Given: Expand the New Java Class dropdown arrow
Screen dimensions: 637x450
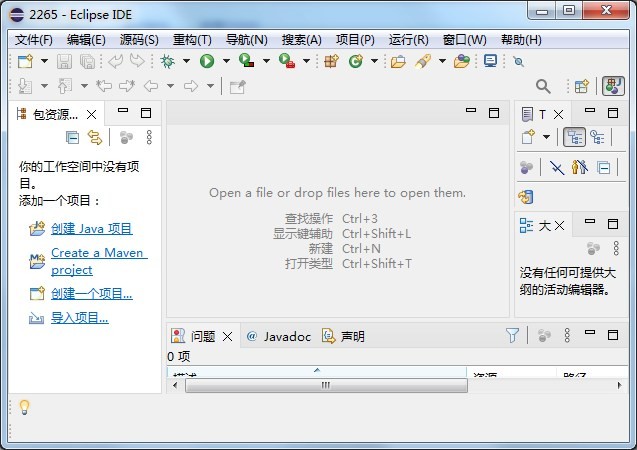Looking at the screenshot, I should point(374,61).
